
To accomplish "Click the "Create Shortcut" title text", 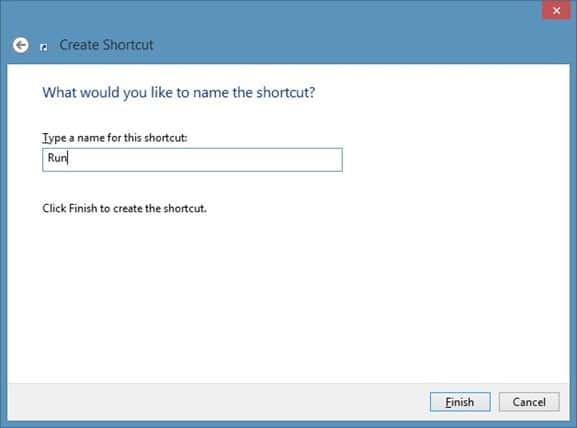I will (106, 45).
